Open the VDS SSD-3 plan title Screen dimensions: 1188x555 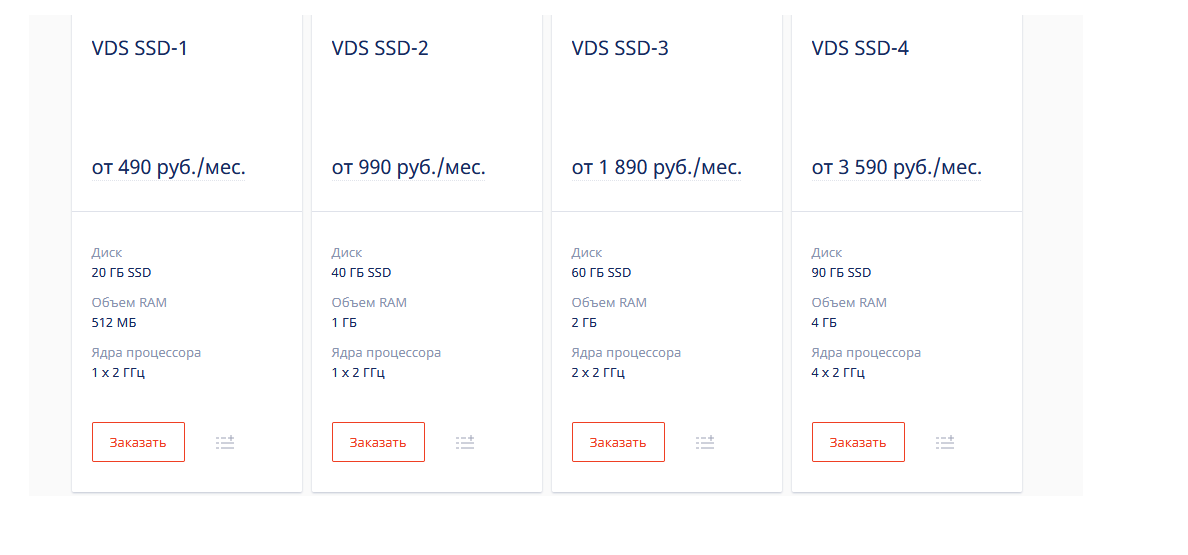tap(621, 48)
